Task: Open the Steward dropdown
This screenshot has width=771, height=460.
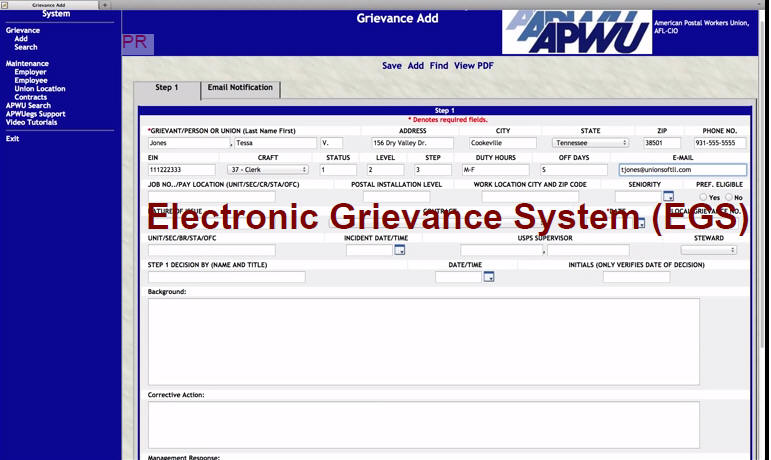Action: 709,250
